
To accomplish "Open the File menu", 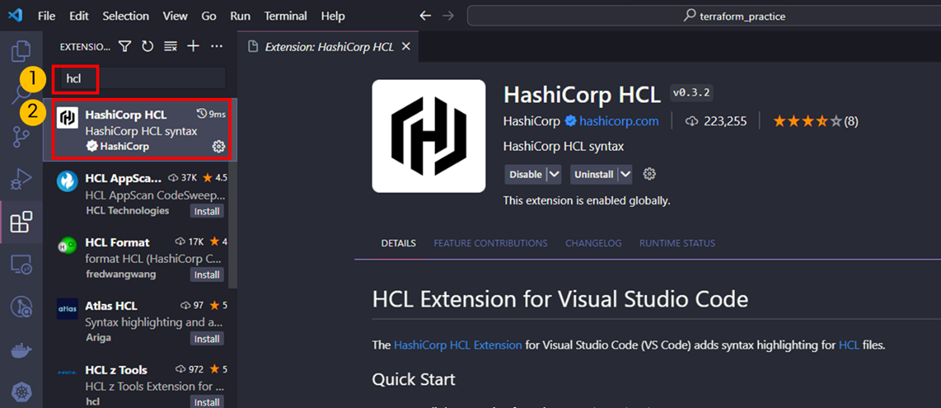I will [46, 16].
